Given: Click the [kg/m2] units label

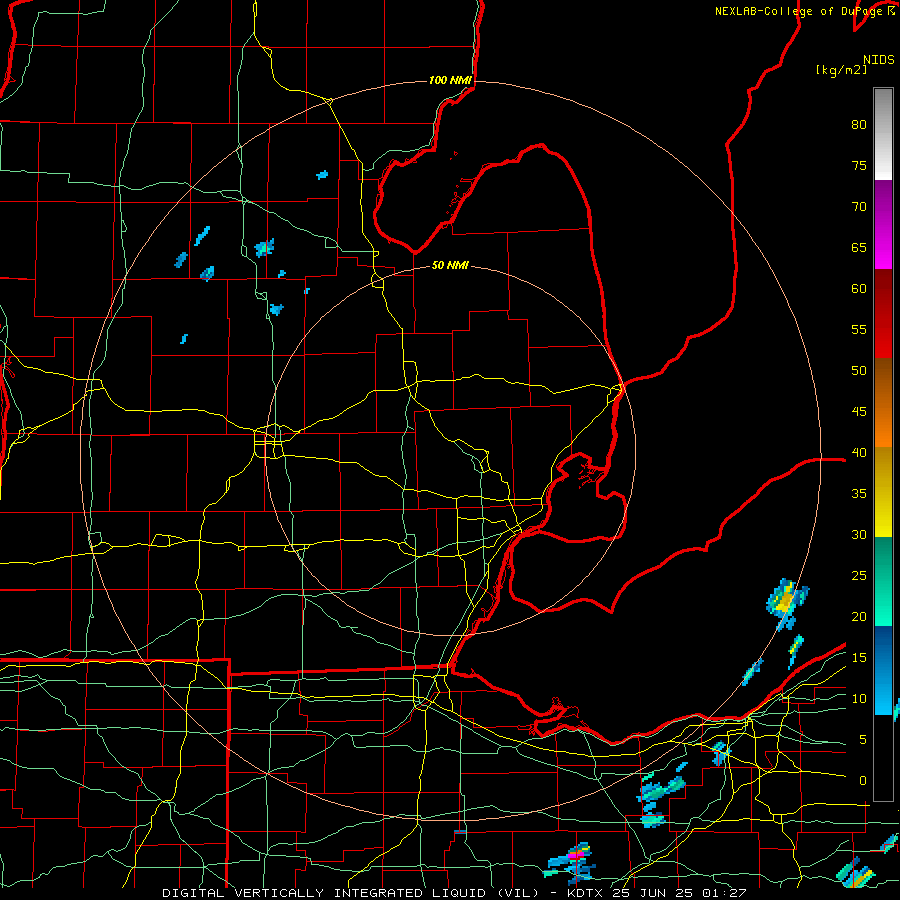Looking at the screenshot, I should [x=841, y=70].
